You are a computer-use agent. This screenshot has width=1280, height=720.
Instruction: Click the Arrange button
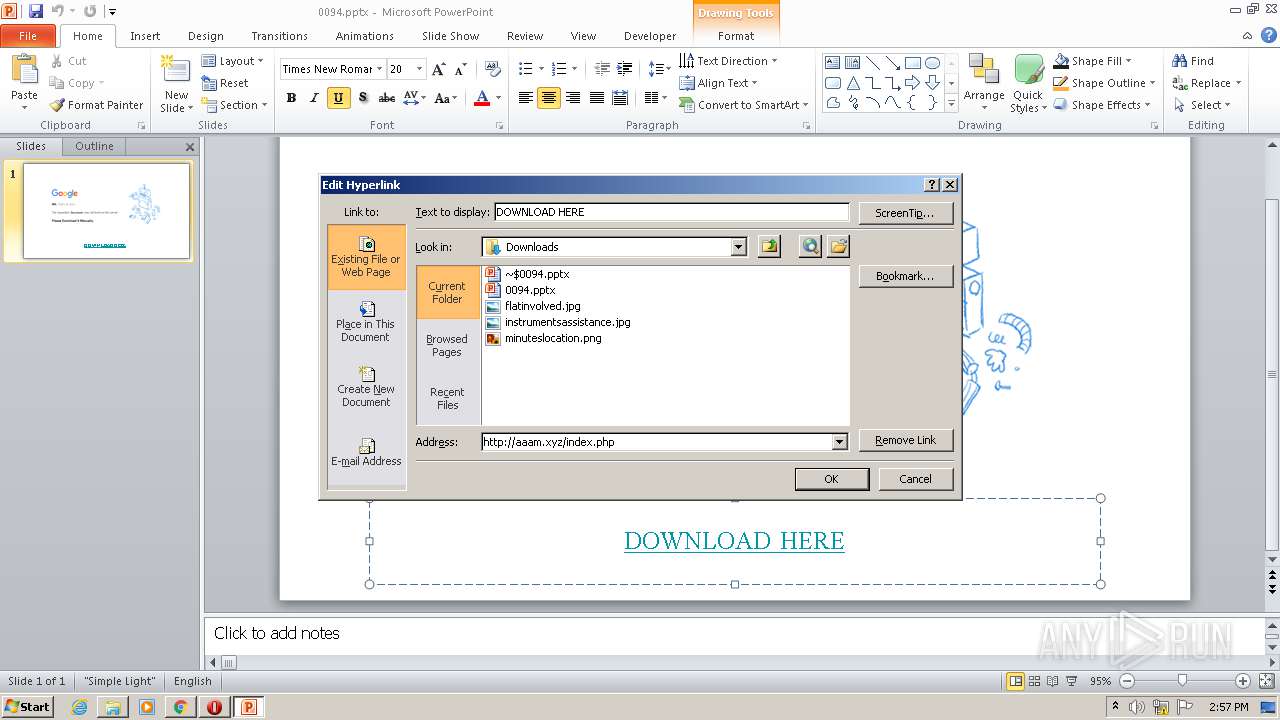point(984,83)
